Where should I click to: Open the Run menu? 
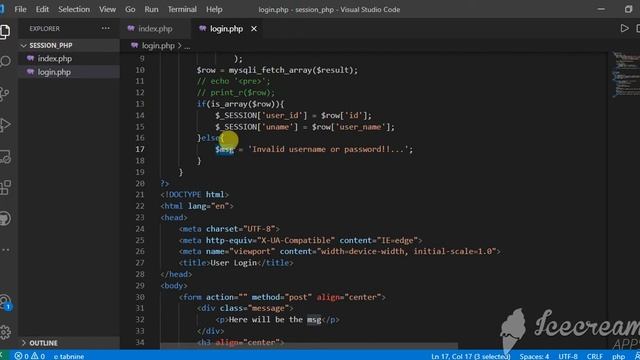(151, 9)
